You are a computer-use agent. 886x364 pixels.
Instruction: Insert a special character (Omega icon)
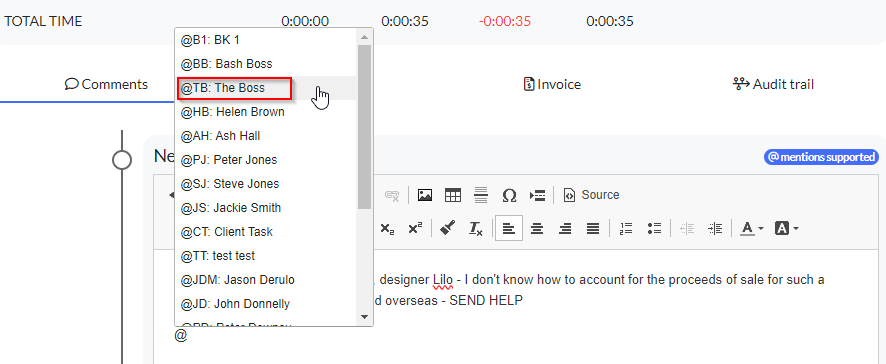pyautogui.click(x=509, y=195)
